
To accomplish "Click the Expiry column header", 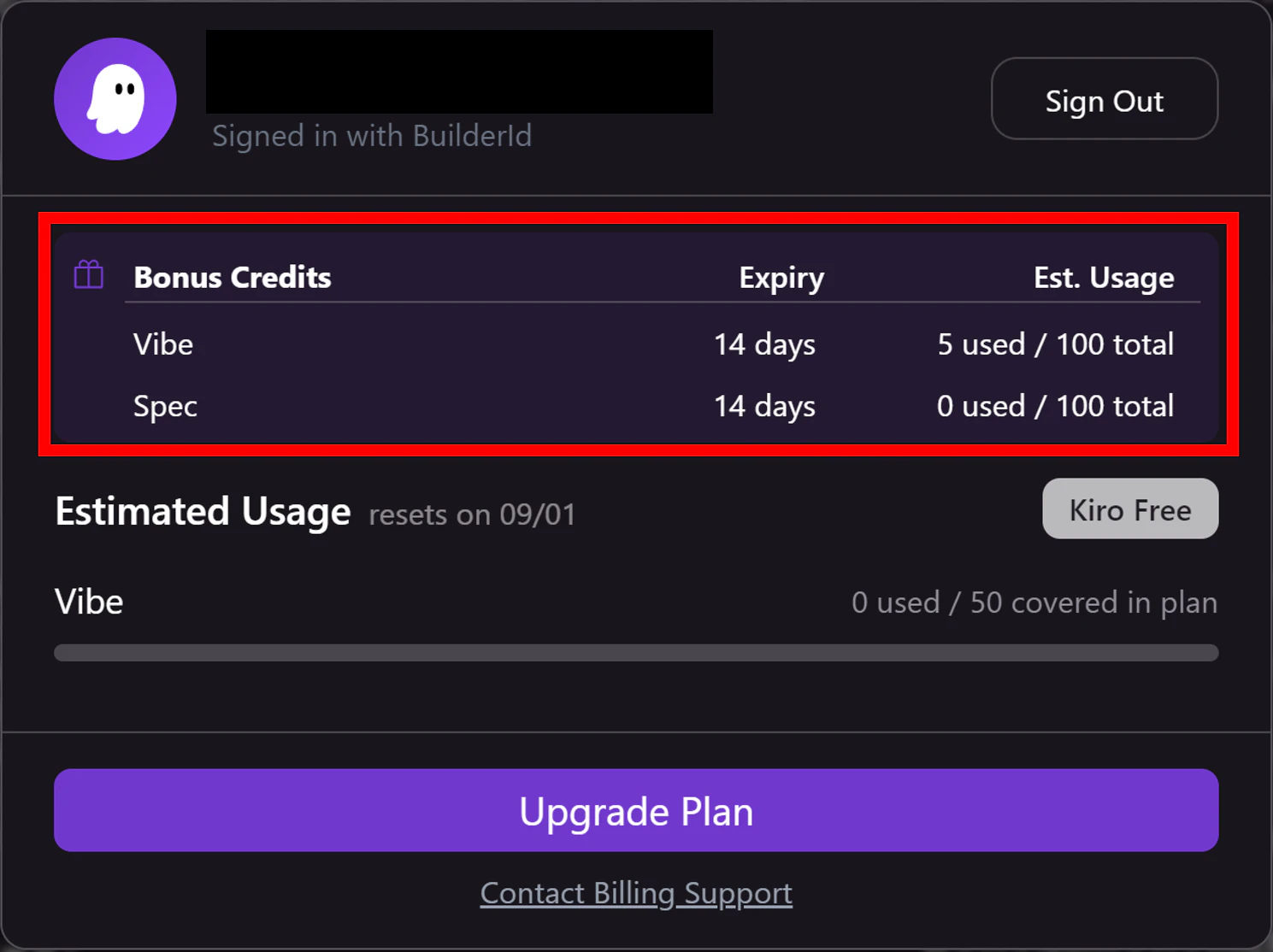I will [x=781, y=279].
